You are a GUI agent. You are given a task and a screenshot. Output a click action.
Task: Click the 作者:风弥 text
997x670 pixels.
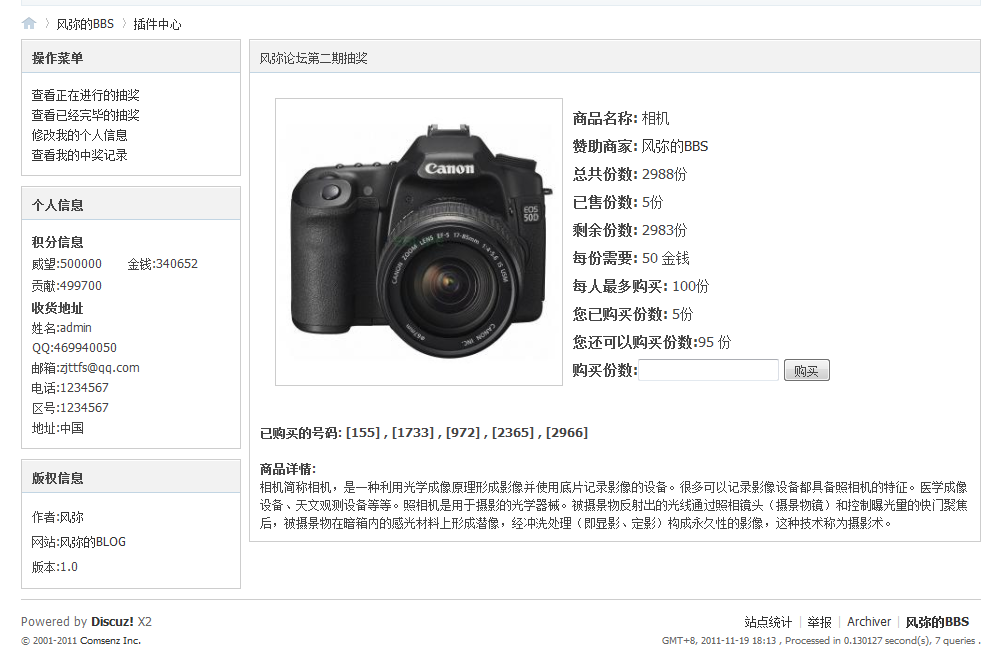[x=58, y=517]
